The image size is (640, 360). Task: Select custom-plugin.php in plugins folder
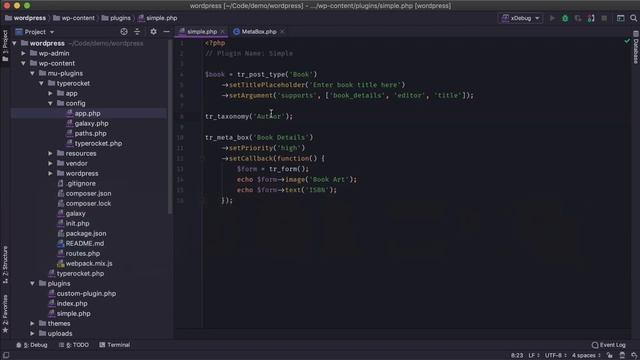(86, 293)
